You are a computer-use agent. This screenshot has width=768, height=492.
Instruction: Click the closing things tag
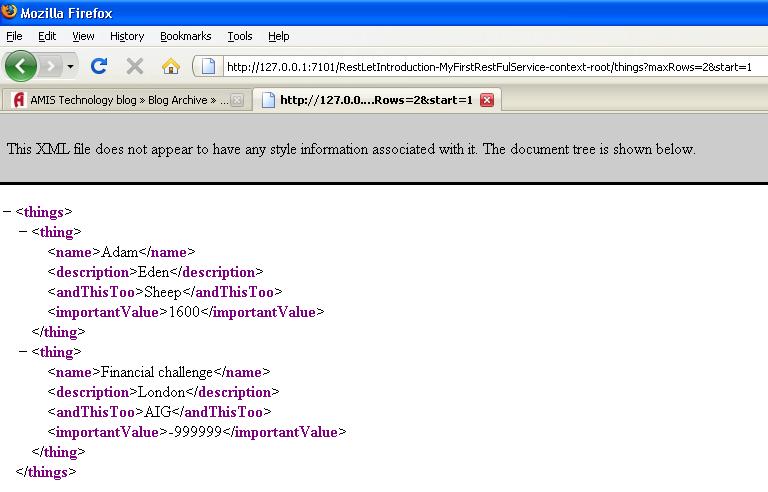46,472
